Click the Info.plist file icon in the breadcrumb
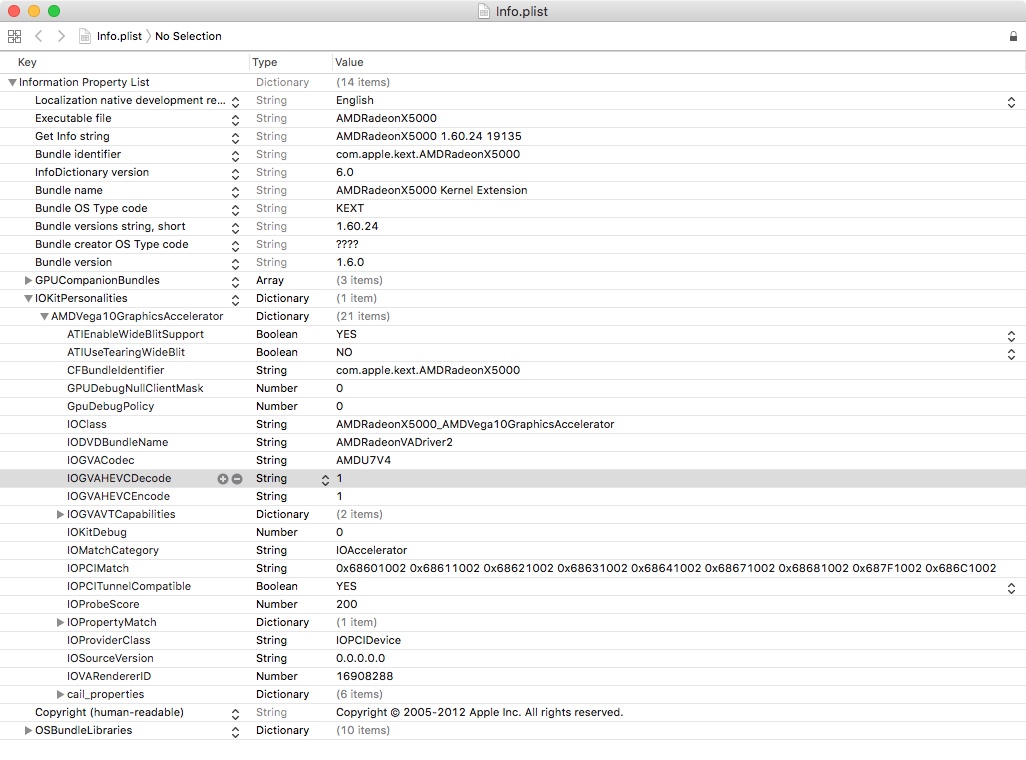1026x760 pixels. 85,36
